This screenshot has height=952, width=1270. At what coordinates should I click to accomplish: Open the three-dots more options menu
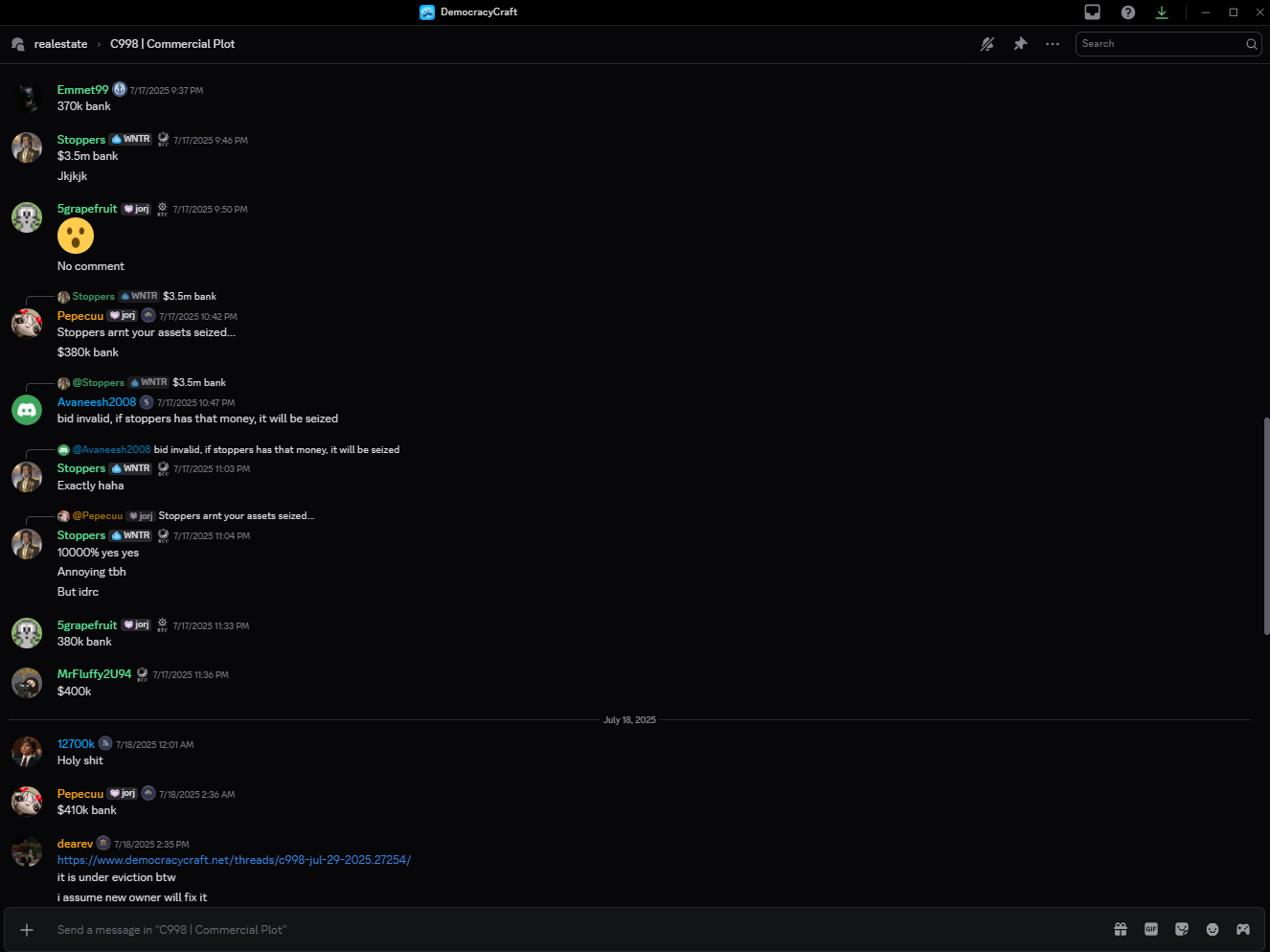point(1053,44)
